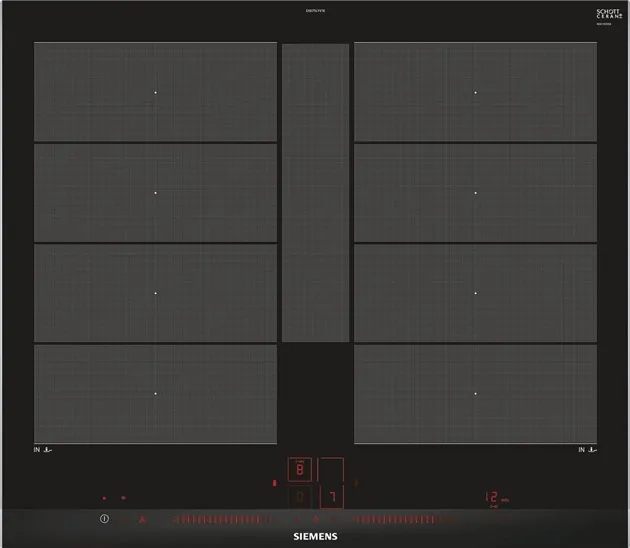The height and width of the screenshot is (548, 630).
Task: Tap the right IN induction symbol
Action: pyautogui.click(x=587, y=451)
